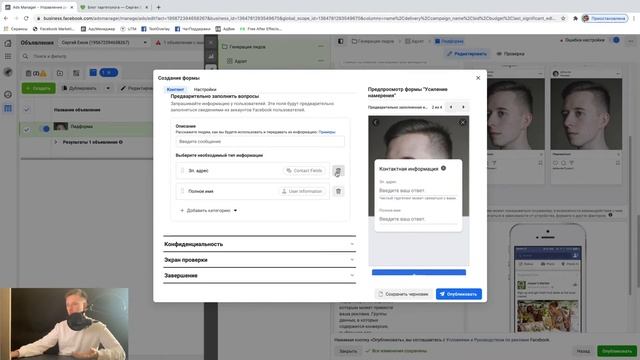Switch to the Контент tab
This screenshot has height=360, width=640.
coord(176,89)
